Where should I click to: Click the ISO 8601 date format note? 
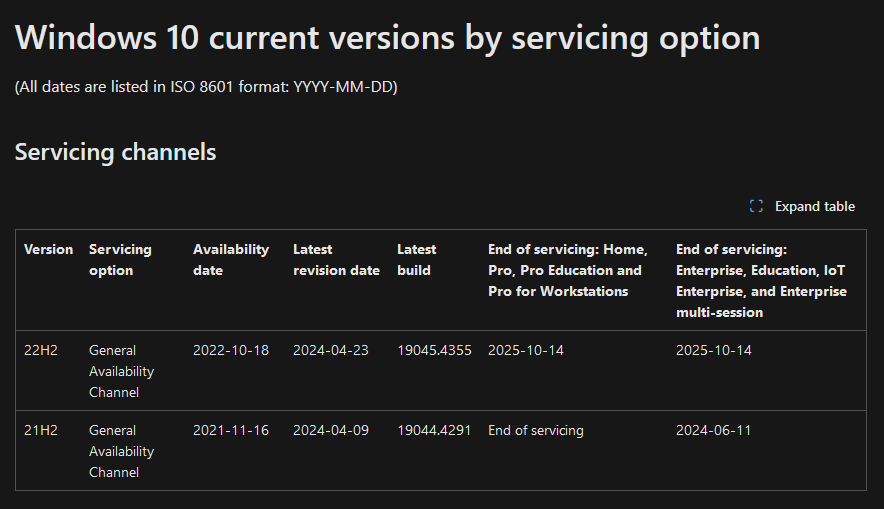pos(206,87)
